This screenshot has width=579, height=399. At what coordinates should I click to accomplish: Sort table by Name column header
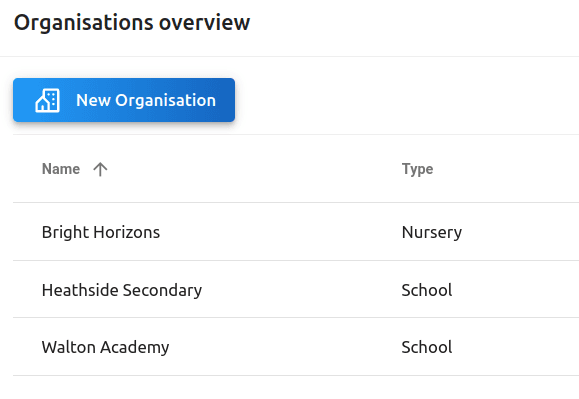tap(61, 169)
